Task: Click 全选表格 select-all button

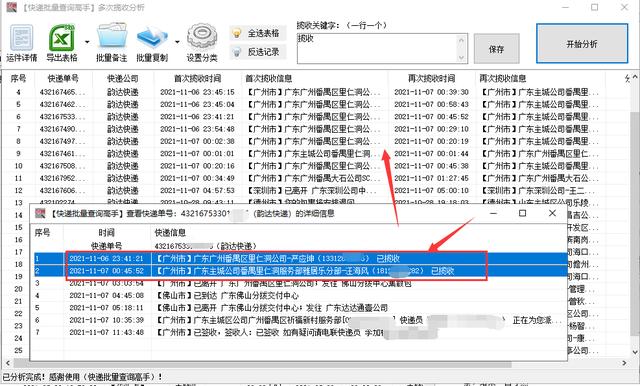Action: click(258, 33)
